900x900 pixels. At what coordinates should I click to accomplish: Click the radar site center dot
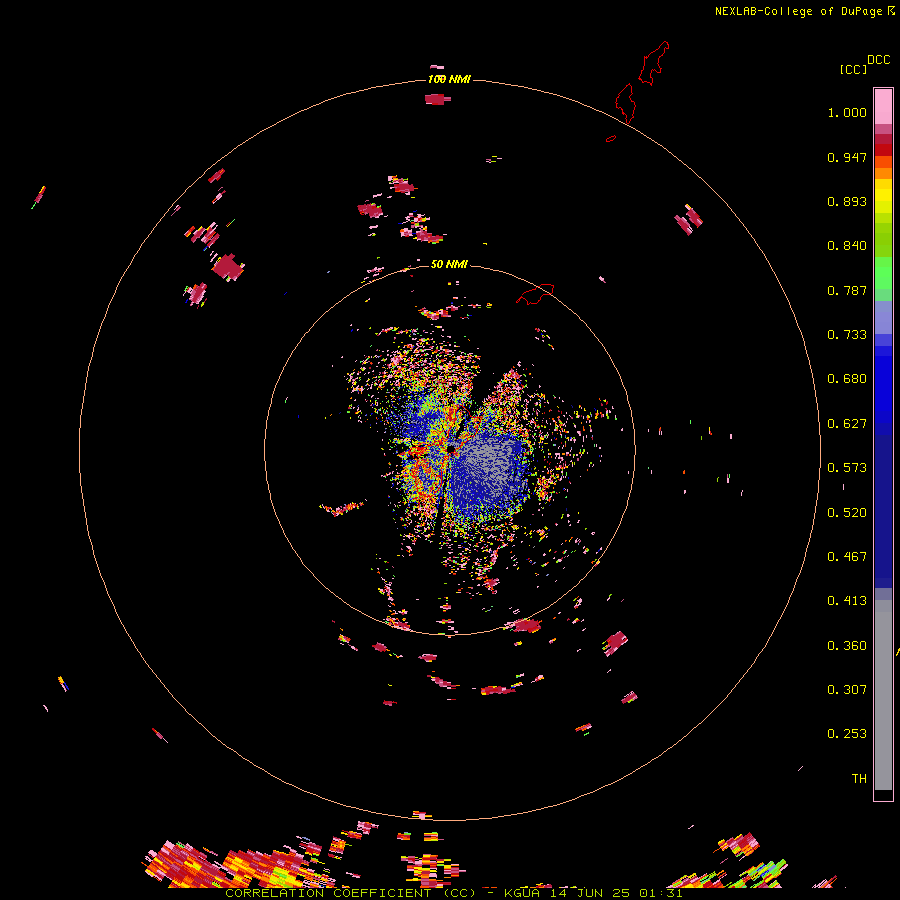point(451,449)
